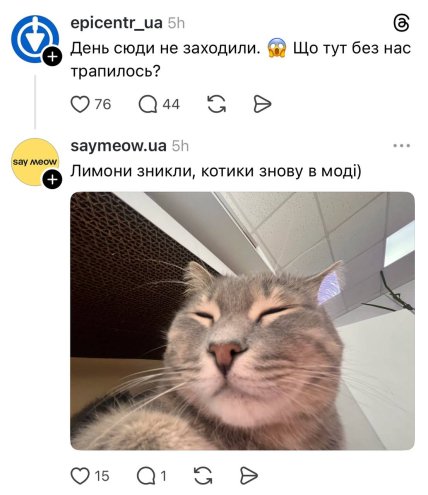428x495 pixels.
Task: Click the 5h timestamp on epicentr_ua post
Action: [x=176, y=23]
